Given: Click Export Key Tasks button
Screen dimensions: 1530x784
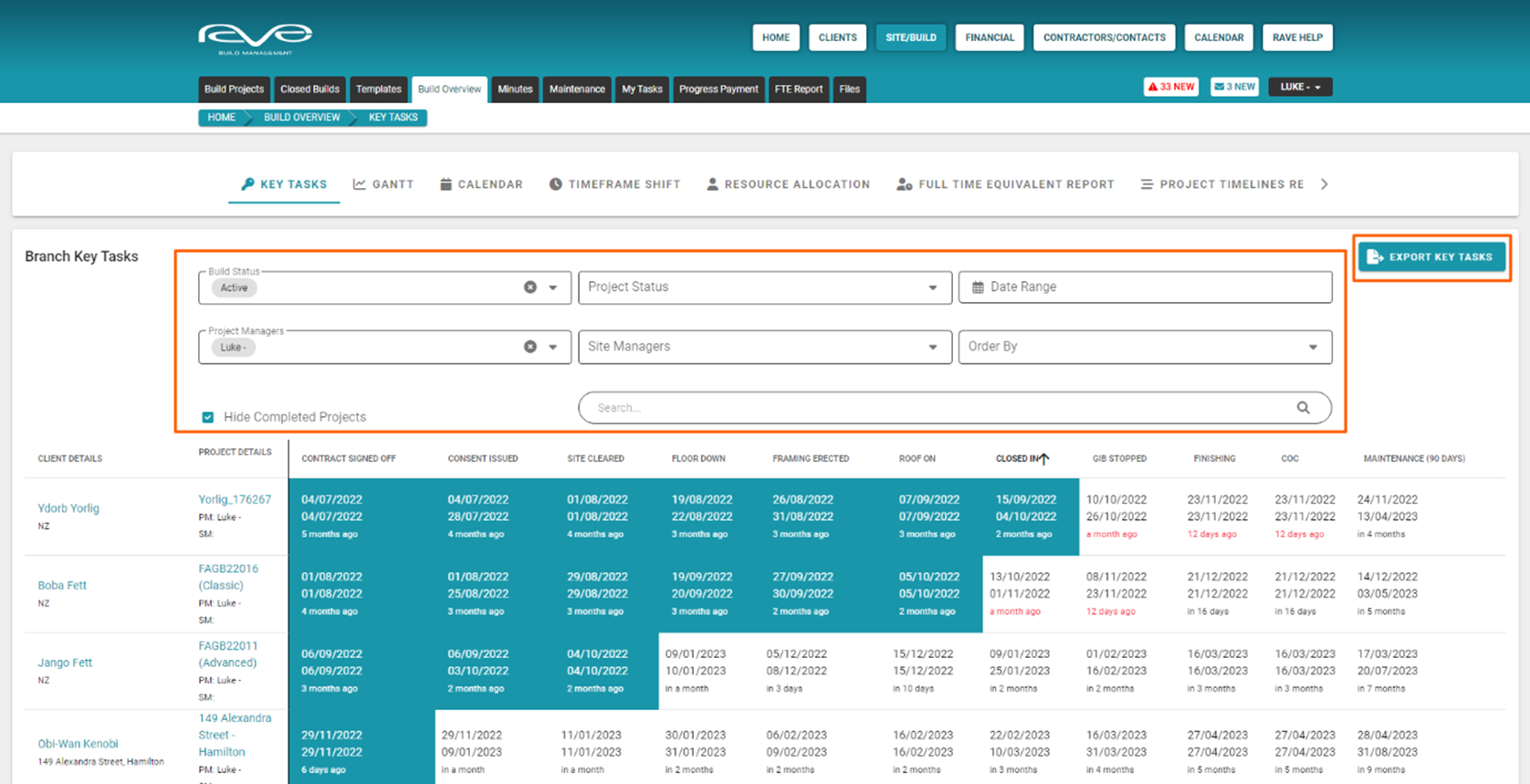Looking at the screenshot, I should (x=1431, y=257).
